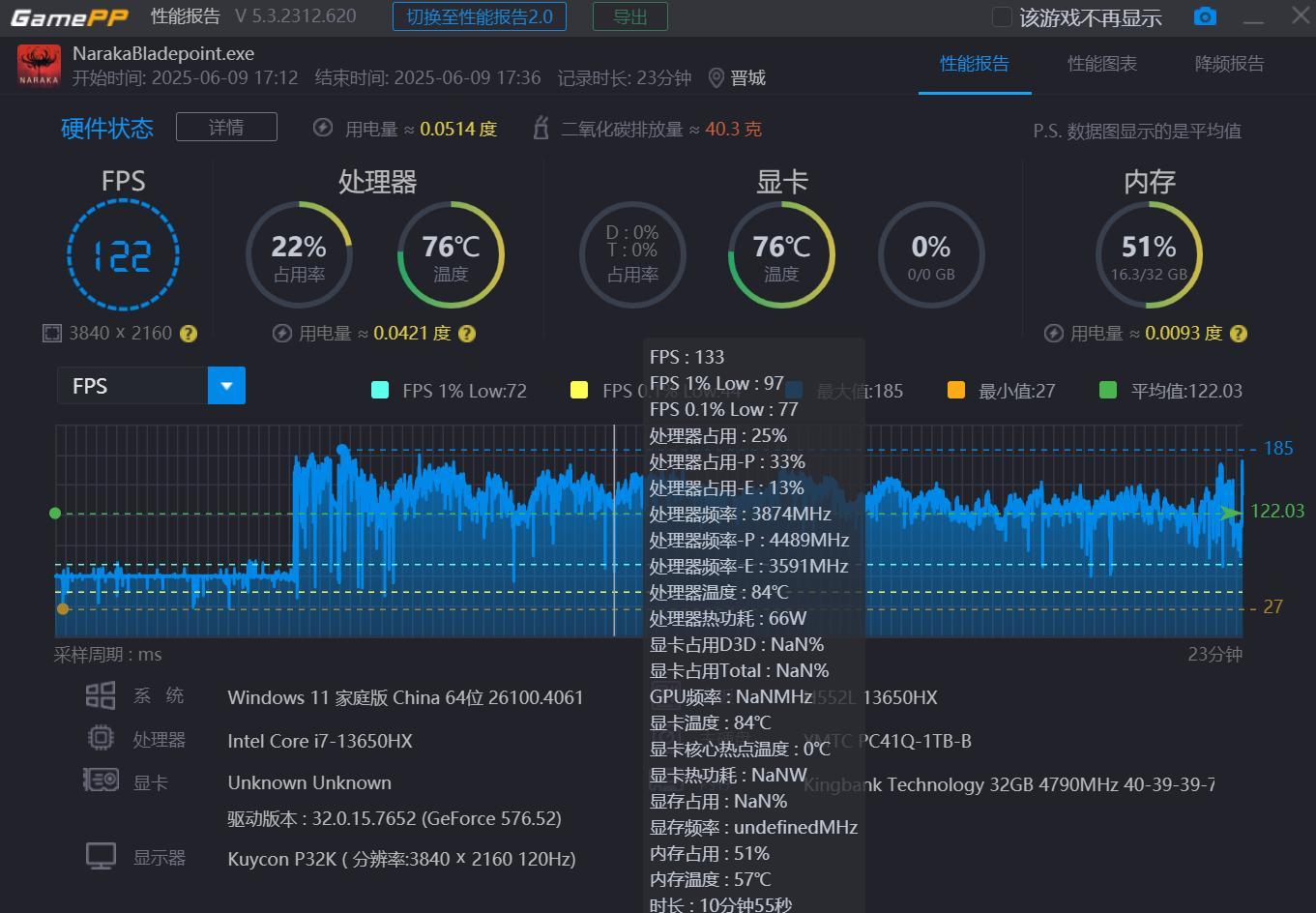Click the NarakaBladepoint.exe process name

click(163, 53)
